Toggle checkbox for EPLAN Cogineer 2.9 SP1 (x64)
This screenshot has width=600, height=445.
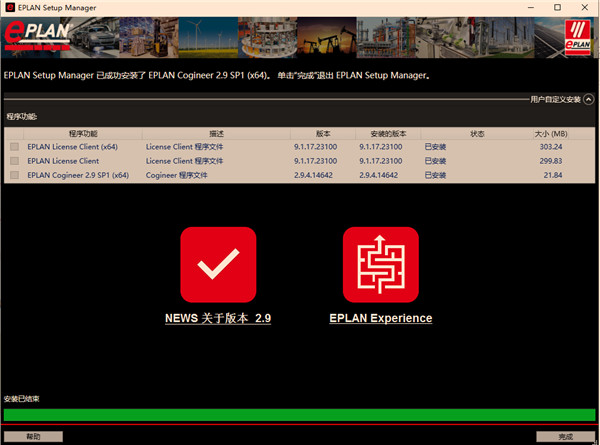[x=15, y=175]
